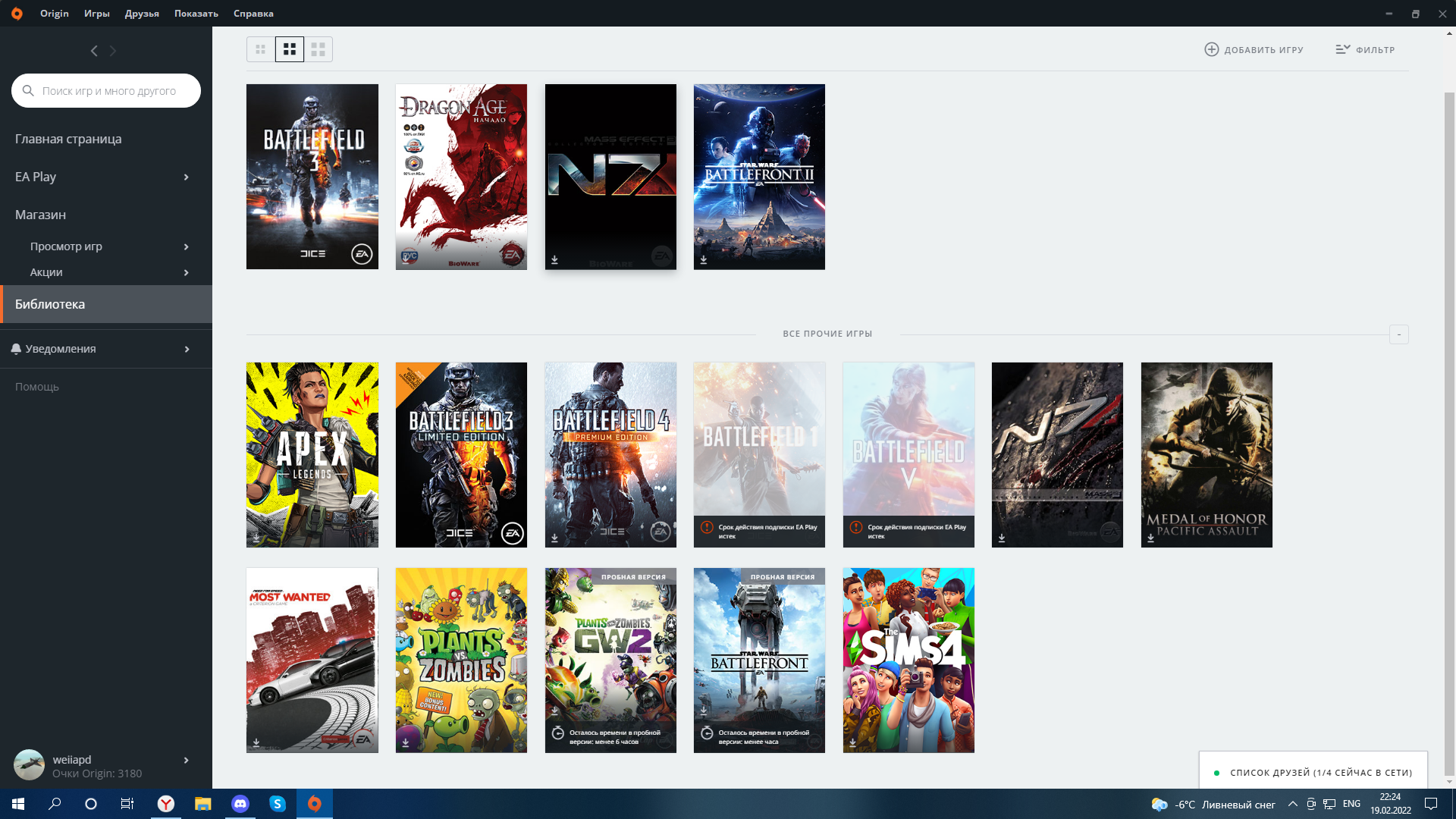
Task: Switch to medium tile view
Action: pyautogui.click(x=289, y=49)
